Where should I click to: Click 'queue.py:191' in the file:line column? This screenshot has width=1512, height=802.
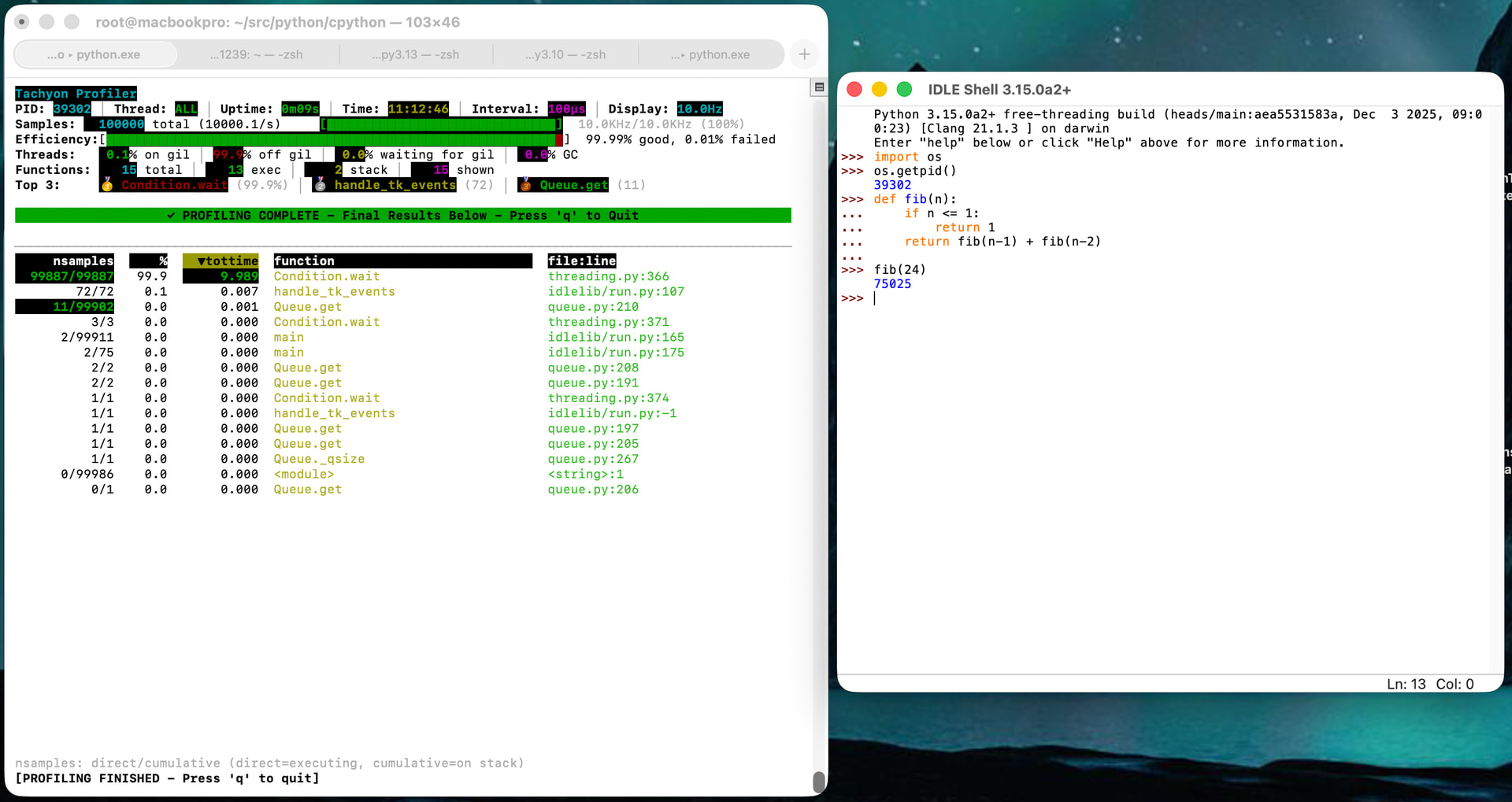pos(593,383)
